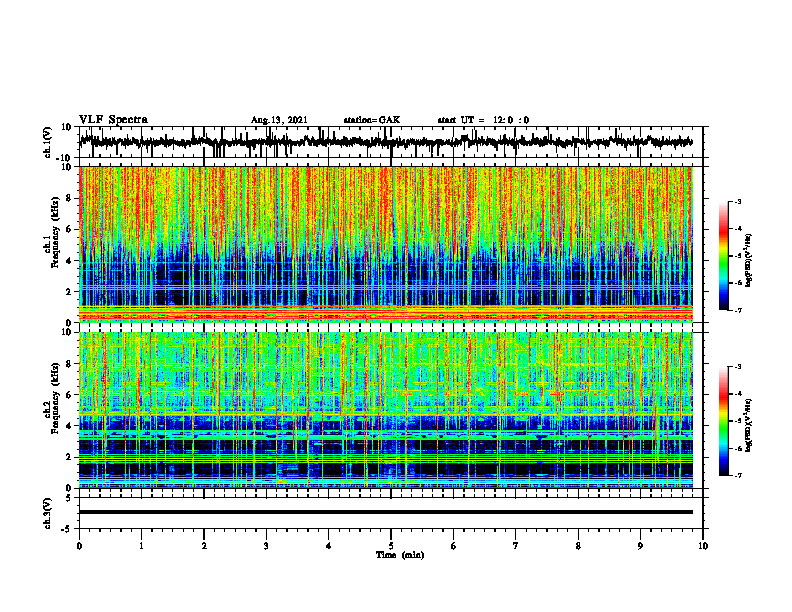Click the "Time (min)" x-axis label
Screen dimensions: 792x612
[400, 555]
